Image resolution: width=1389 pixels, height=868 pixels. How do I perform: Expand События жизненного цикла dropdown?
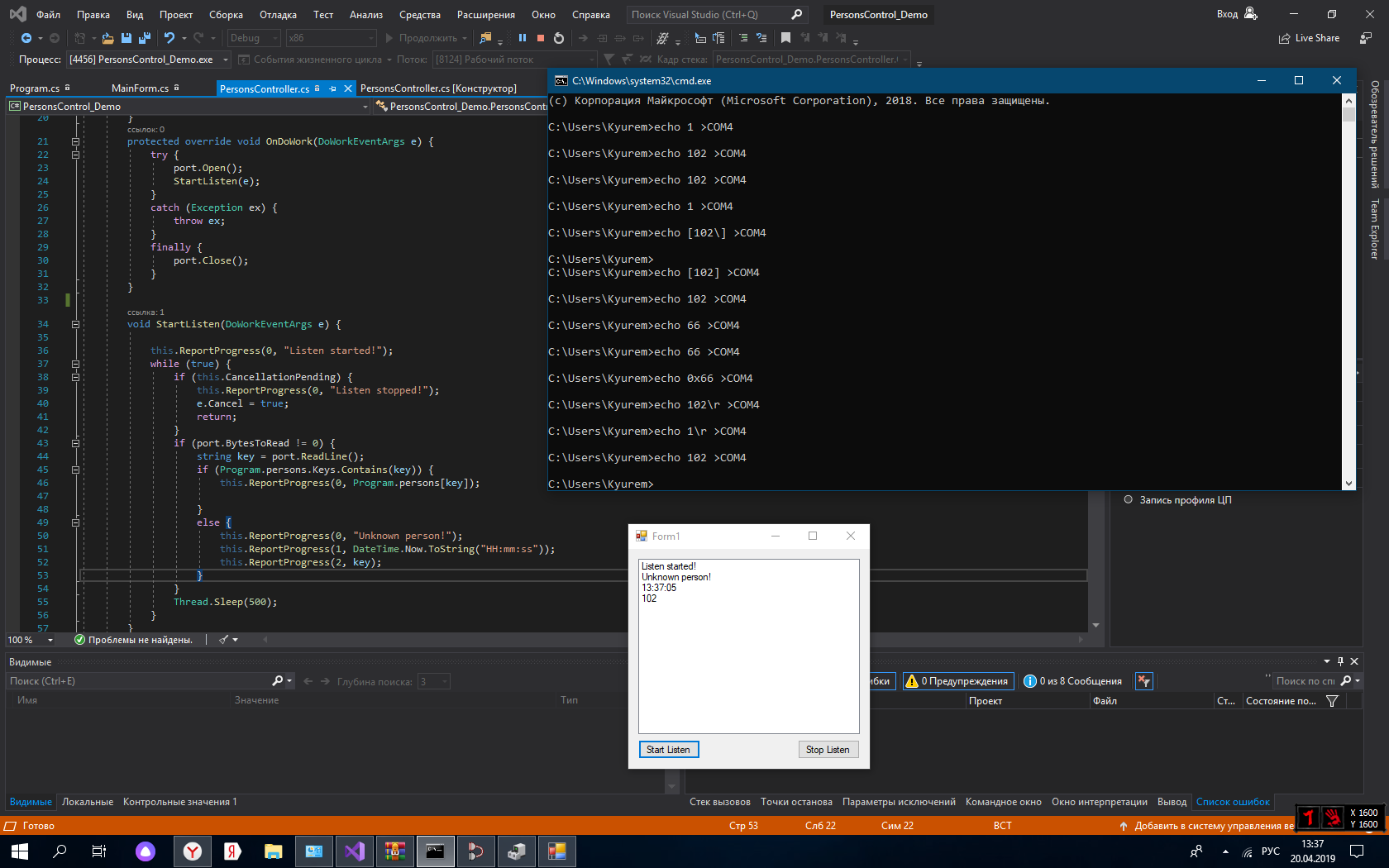coord(315,60)
